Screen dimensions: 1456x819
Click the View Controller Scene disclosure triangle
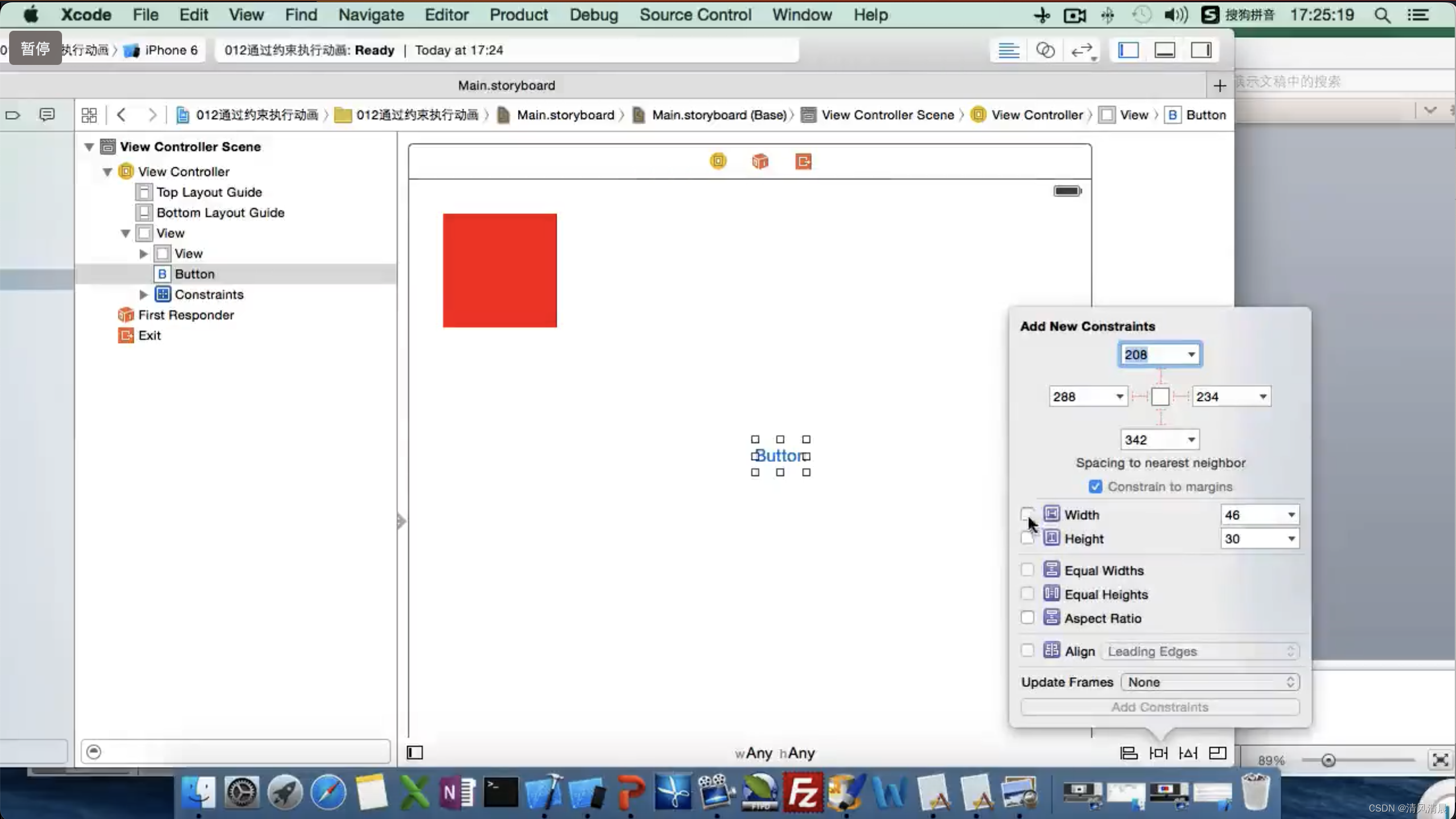[88, 147]
